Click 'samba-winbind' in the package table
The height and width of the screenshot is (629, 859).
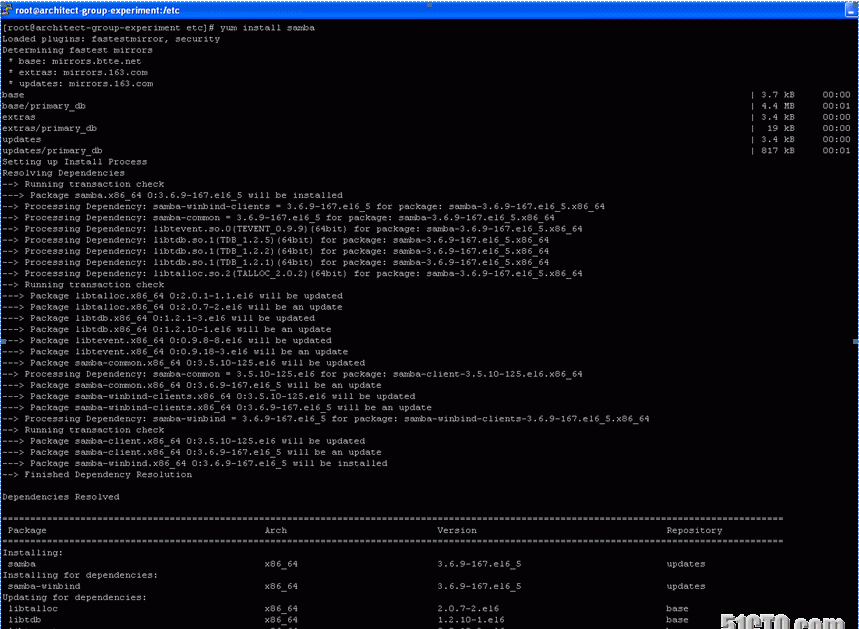coord(44,586)
